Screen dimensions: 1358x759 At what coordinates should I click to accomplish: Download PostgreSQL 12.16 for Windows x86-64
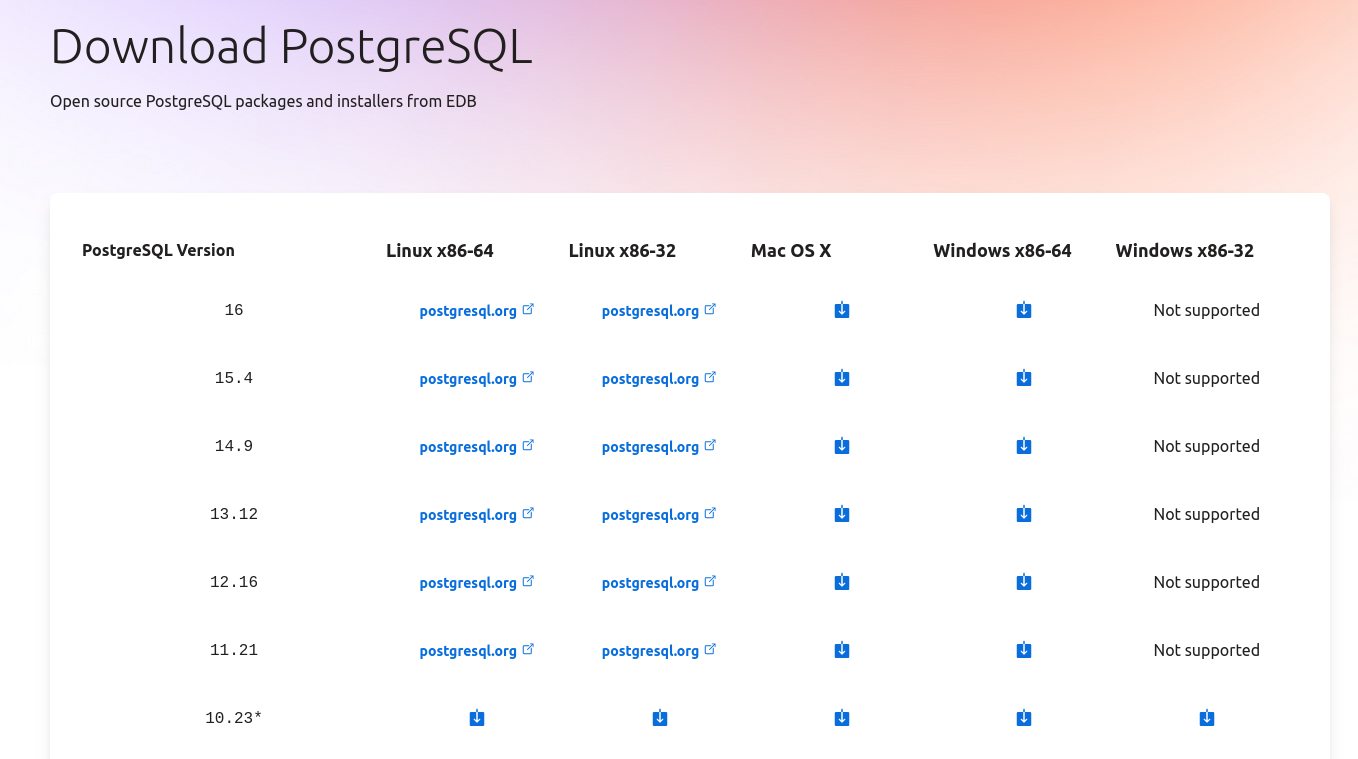pyautogui.click(x=1024, y=582)
